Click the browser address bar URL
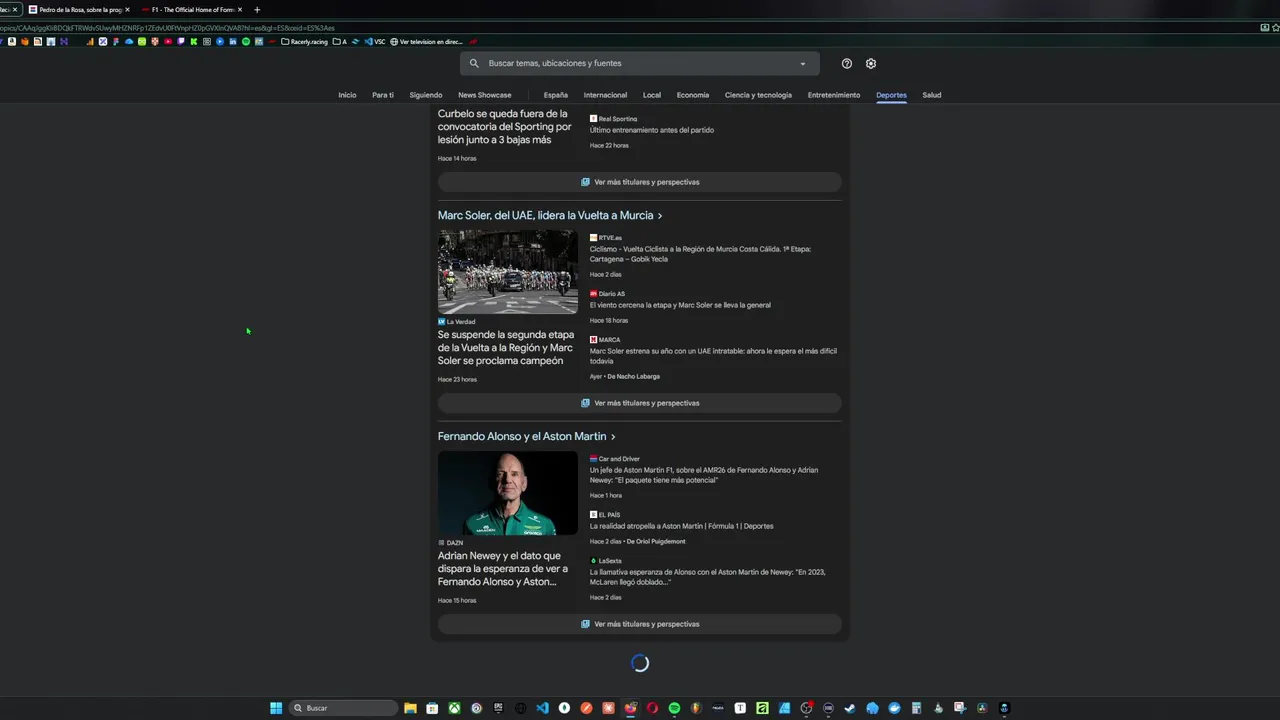 (167, 28)
